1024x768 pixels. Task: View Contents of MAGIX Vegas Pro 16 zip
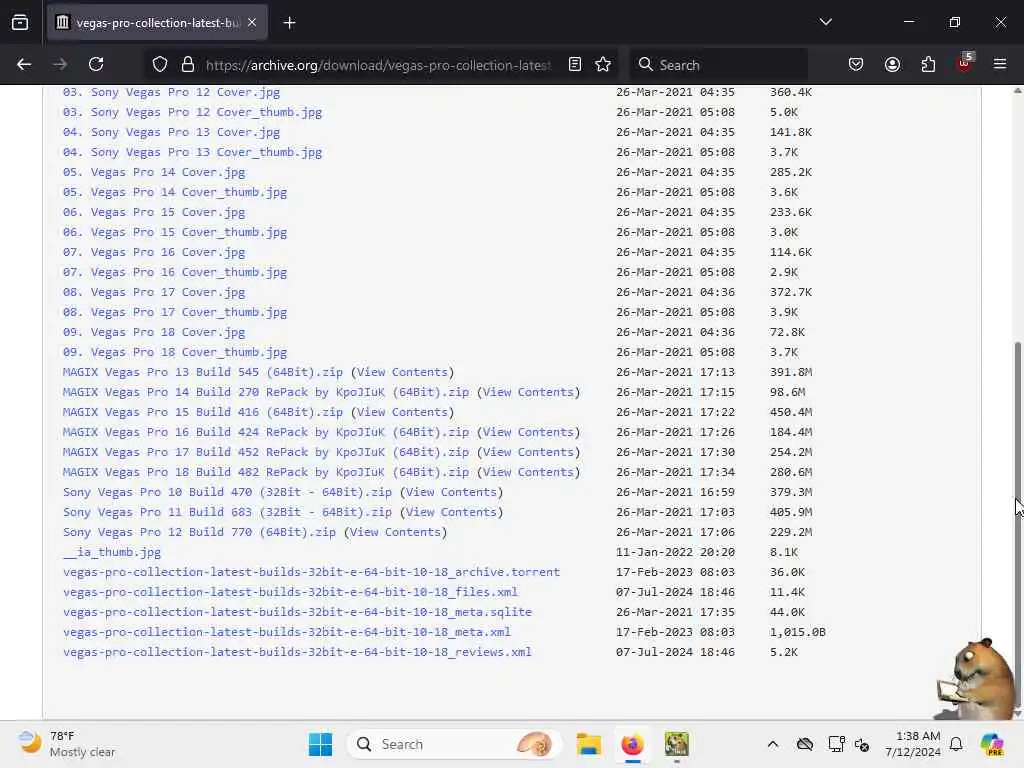[x=528, y=432]
